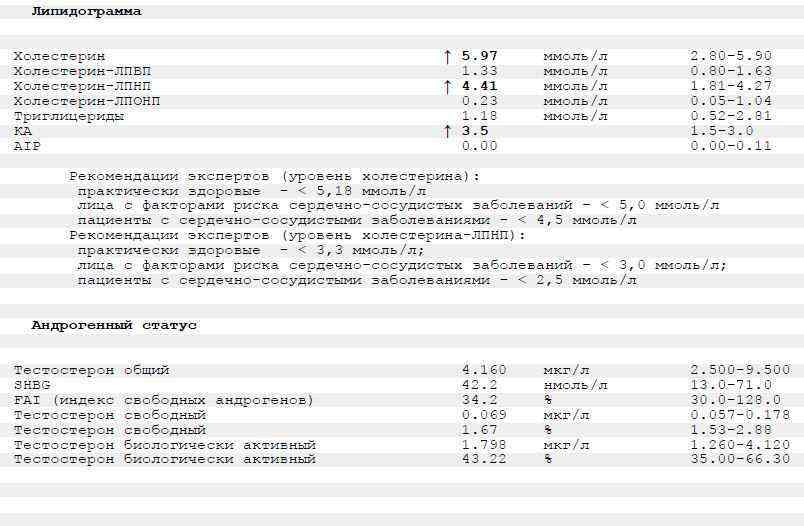The image size is (804, 526).
Task: Select the FAI (индекс свободных андрогенов) label
Action: [x=163, y=400]
